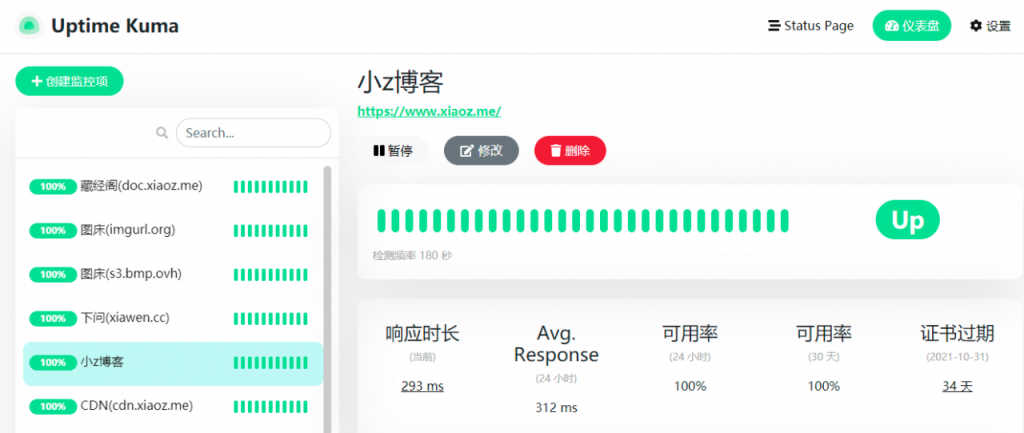
Task: Select monitor 藏经阁(doc.xiaoz.me)
Action: pyautogui.click(x=173, y=186)
